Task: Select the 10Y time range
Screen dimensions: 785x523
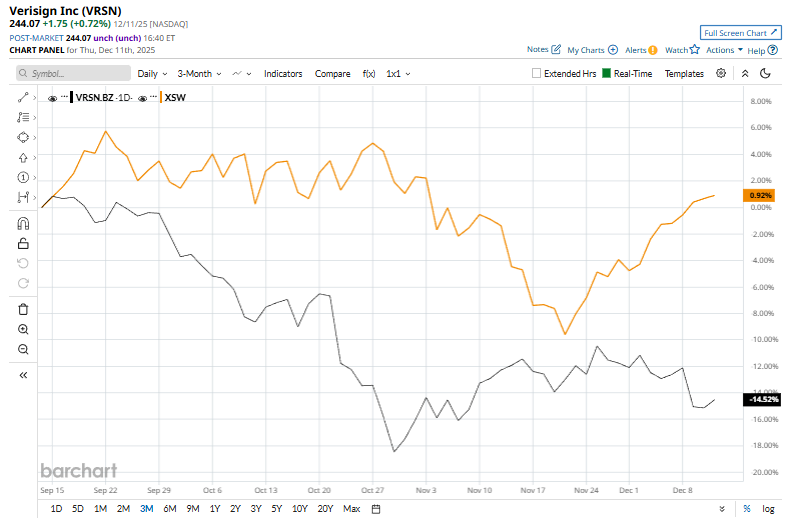Action: click(x=299, y=509)
